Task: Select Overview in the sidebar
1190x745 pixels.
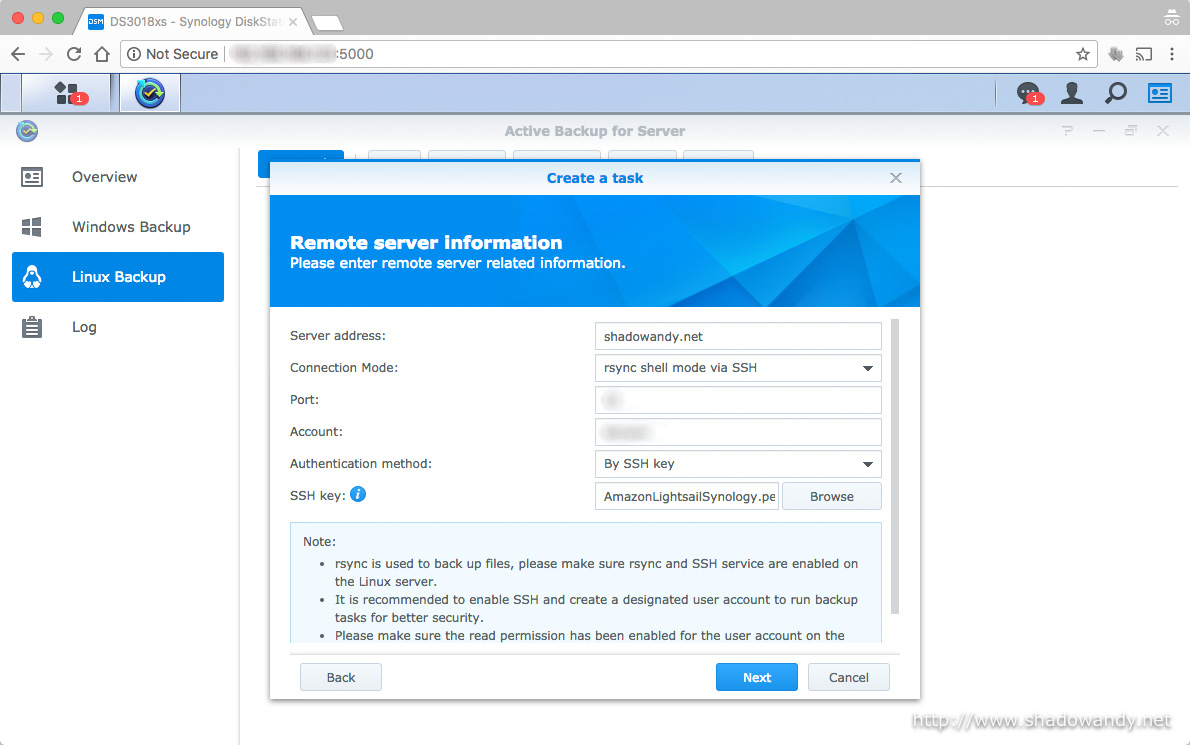Action: [118, 177]
